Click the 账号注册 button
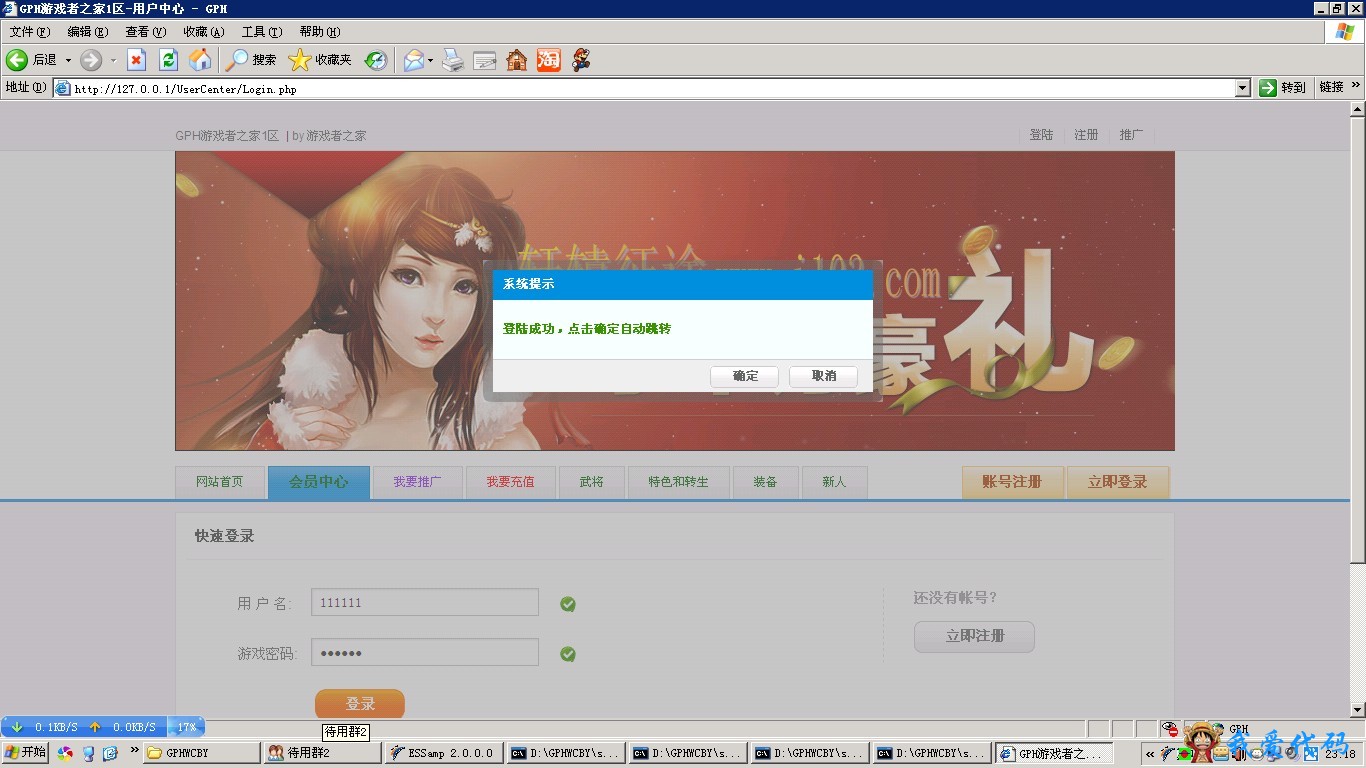Screen dimensions: 1366x768 click(x=1012, y=482)
